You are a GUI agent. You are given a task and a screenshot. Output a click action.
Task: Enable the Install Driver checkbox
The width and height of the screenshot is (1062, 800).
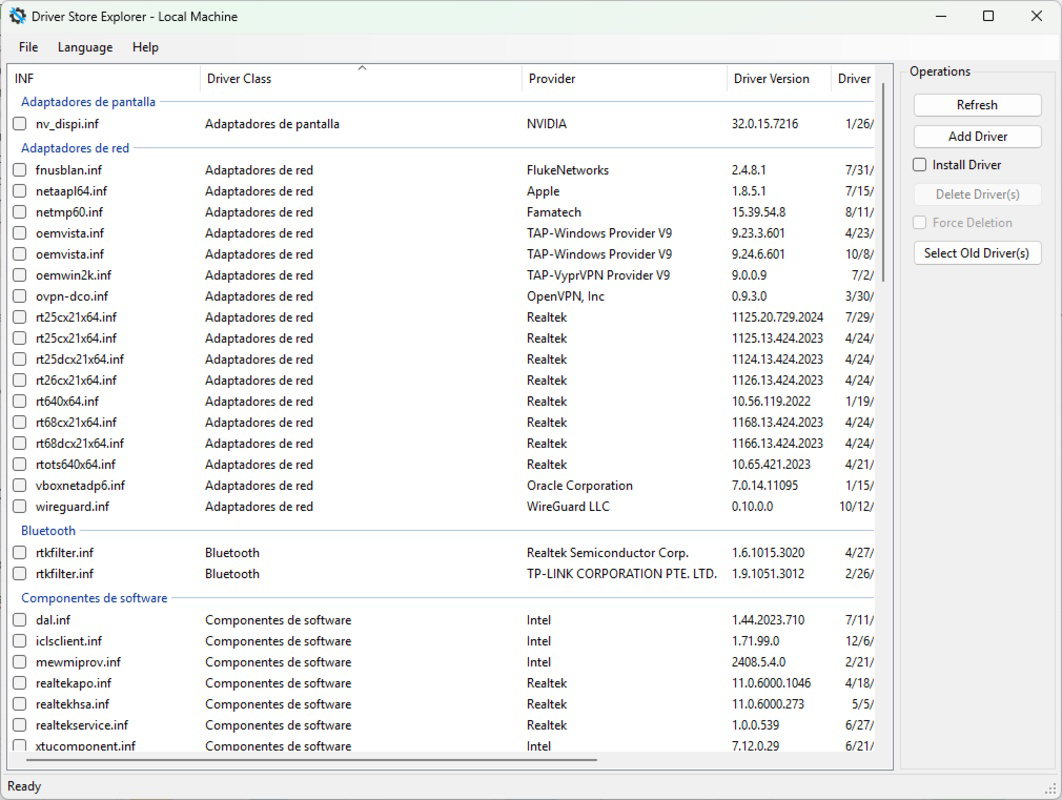pos(917,164)
